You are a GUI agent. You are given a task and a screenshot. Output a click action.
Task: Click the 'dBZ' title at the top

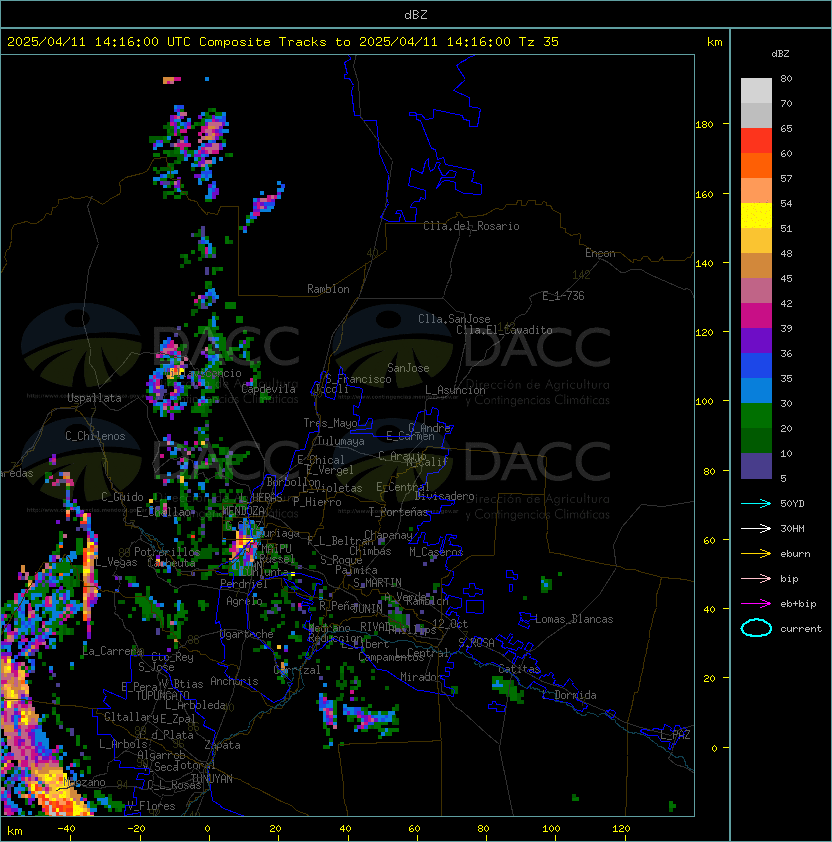[416, 15]
